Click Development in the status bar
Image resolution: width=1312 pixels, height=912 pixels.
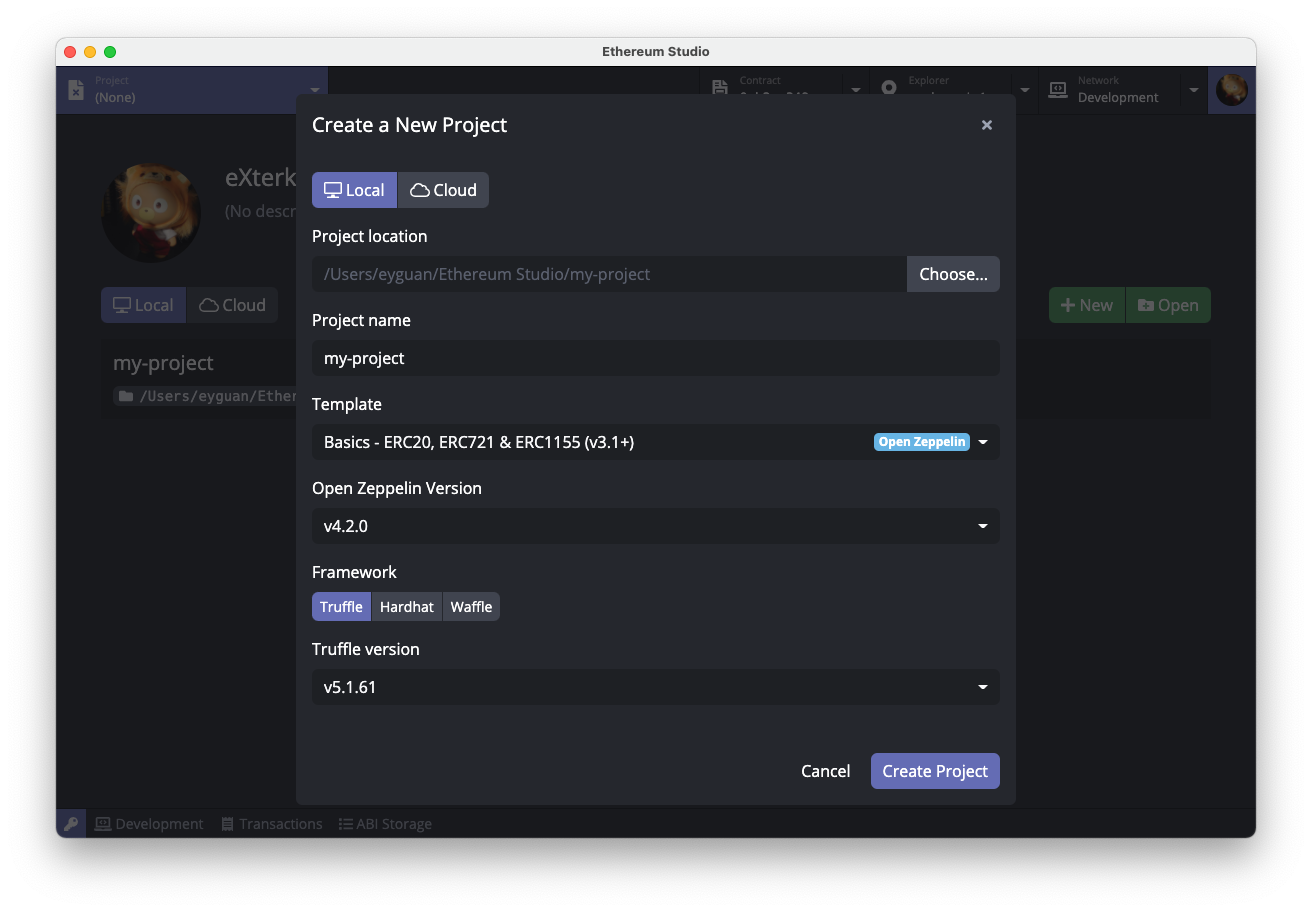click(x=149, y=824)
